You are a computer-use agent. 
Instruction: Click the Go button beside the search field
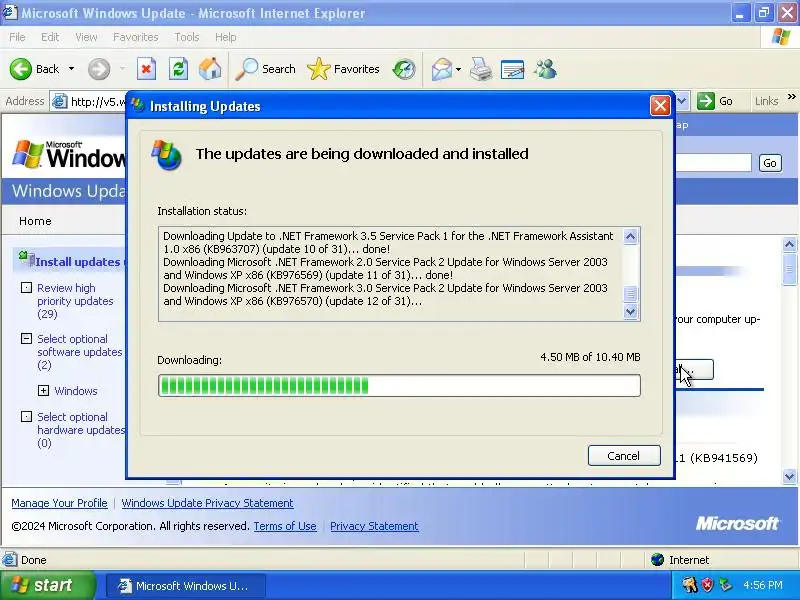[x=770, y=163]
